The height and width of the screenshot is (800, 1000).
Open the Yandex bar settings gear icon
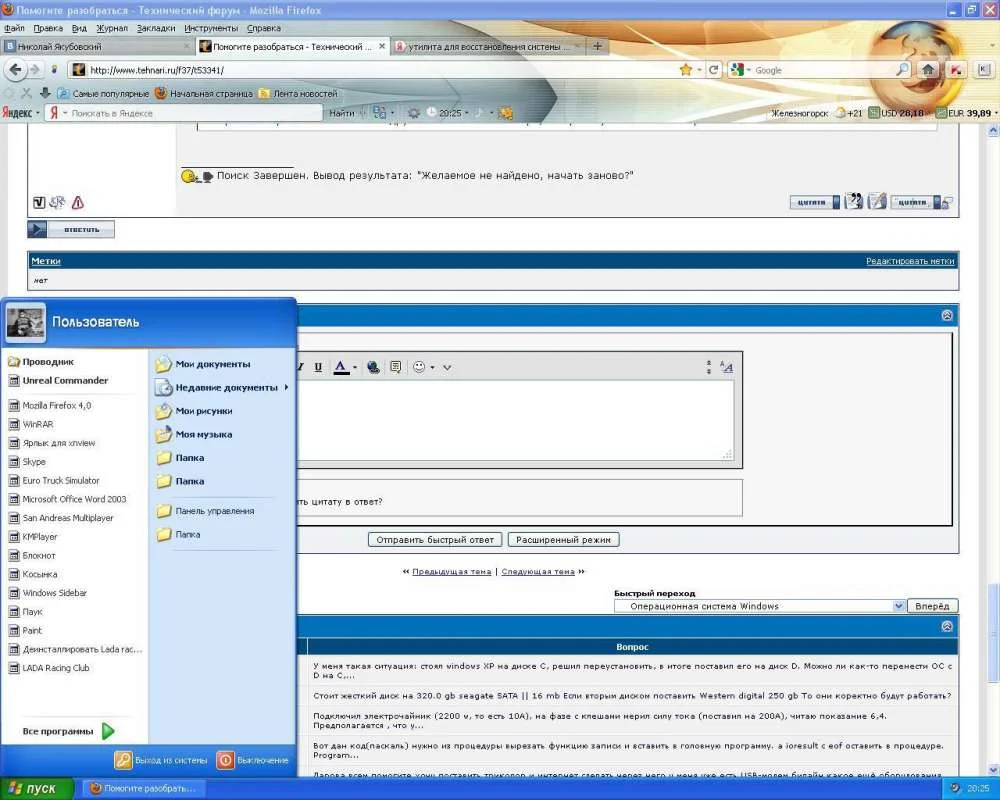[413, 113]
